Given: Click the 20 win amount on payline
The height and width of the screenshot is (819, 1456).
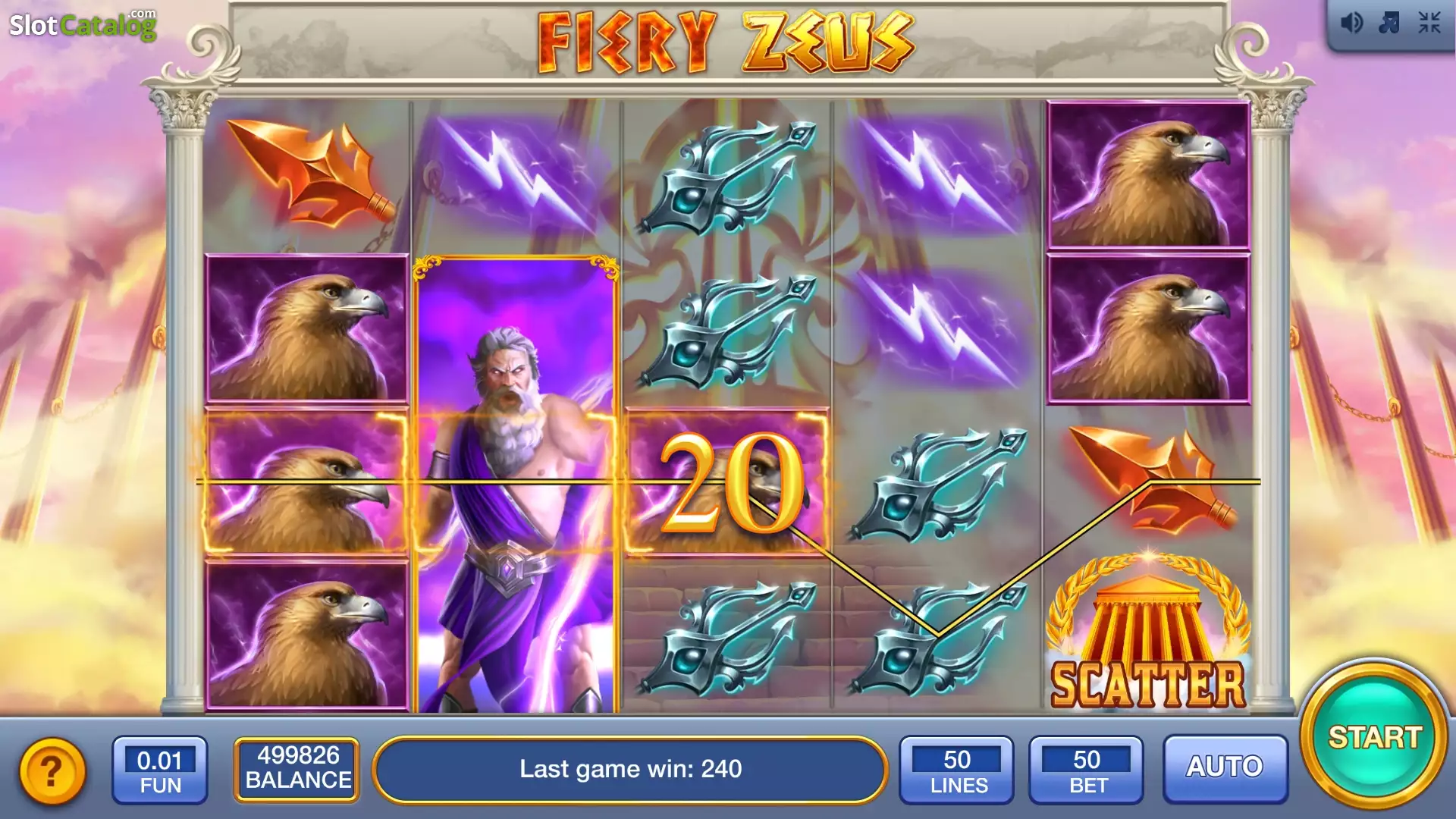Looking at the screenshot, I should 731,482.
